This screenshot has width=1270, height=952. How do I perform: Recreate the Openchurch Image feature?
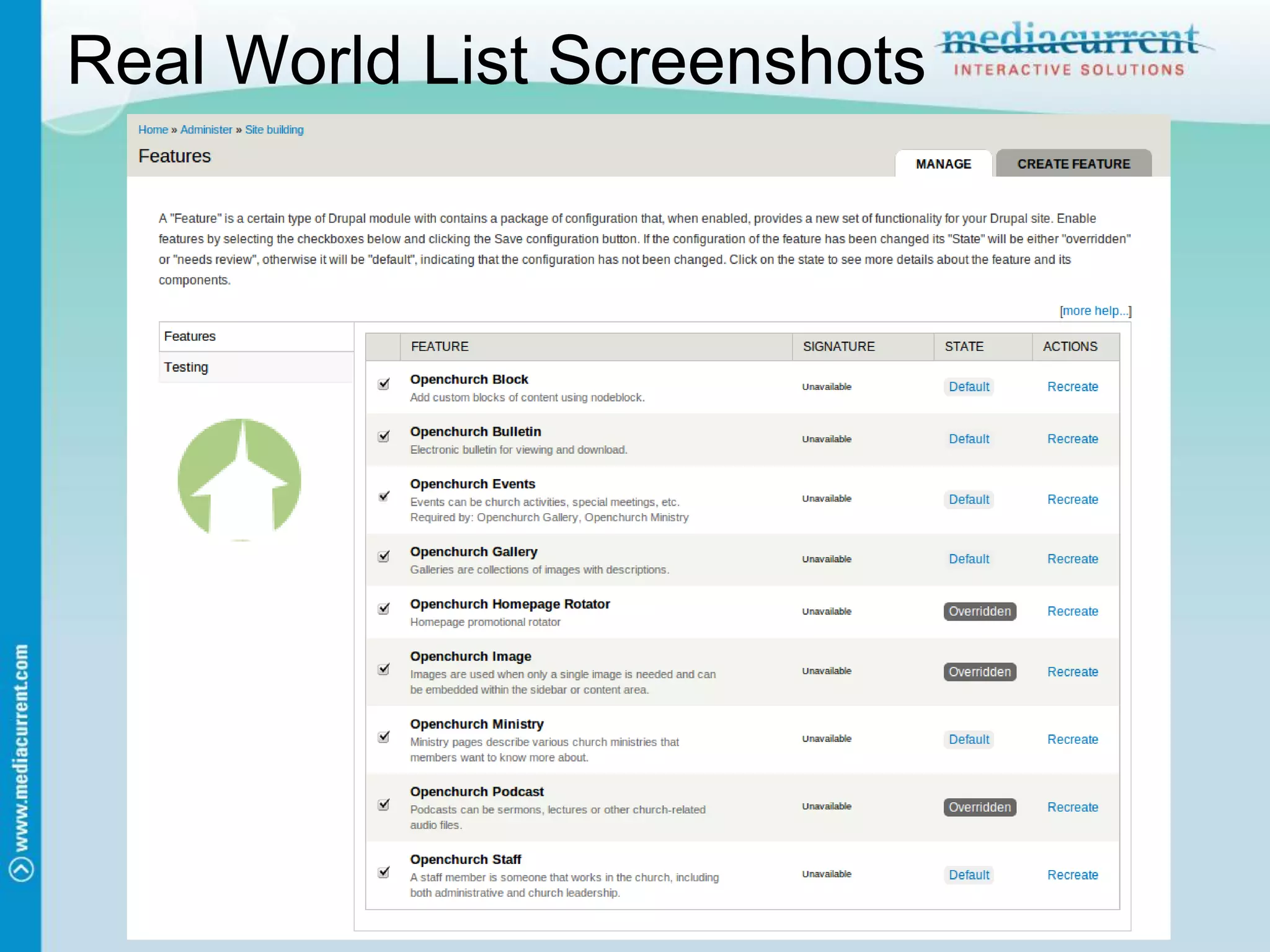1073,672
